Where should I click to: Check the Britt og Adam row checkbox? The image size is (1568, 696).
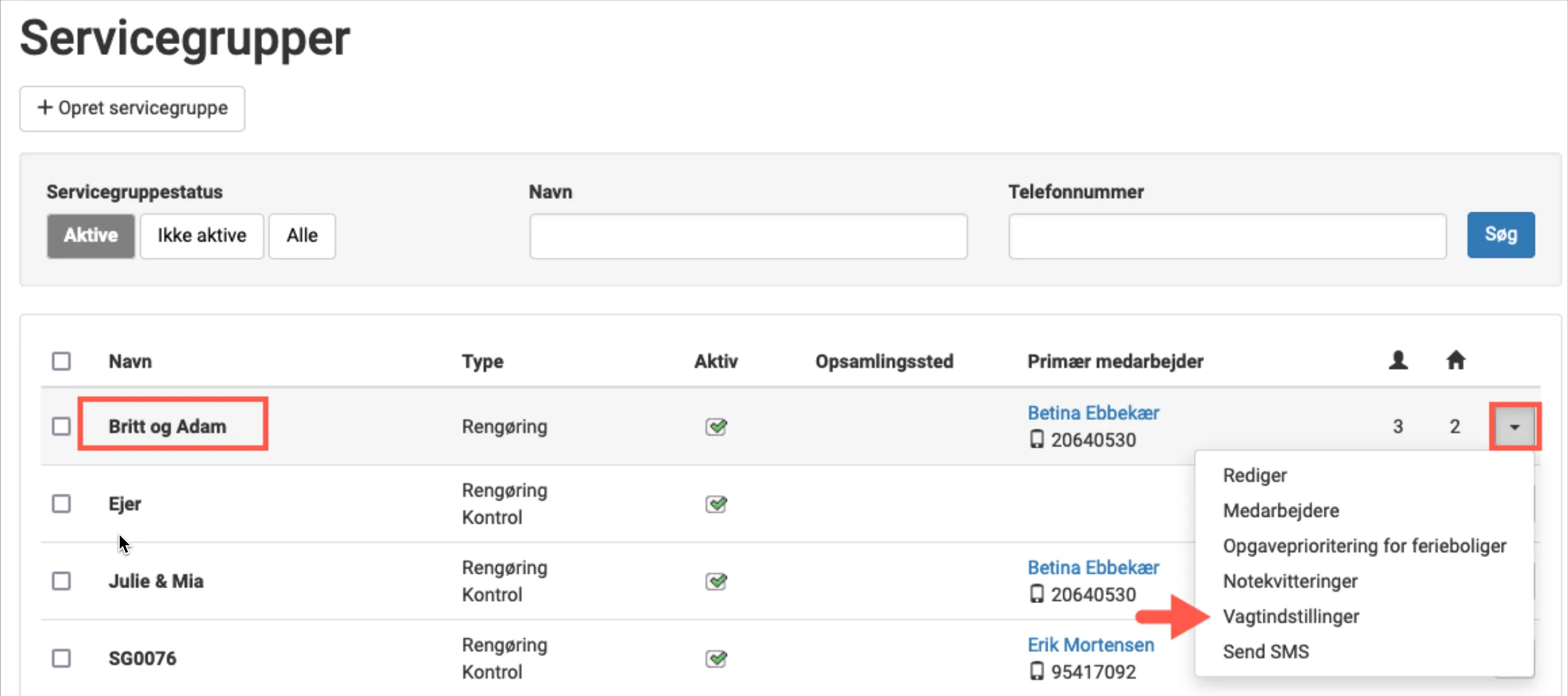tap(61, 426)
